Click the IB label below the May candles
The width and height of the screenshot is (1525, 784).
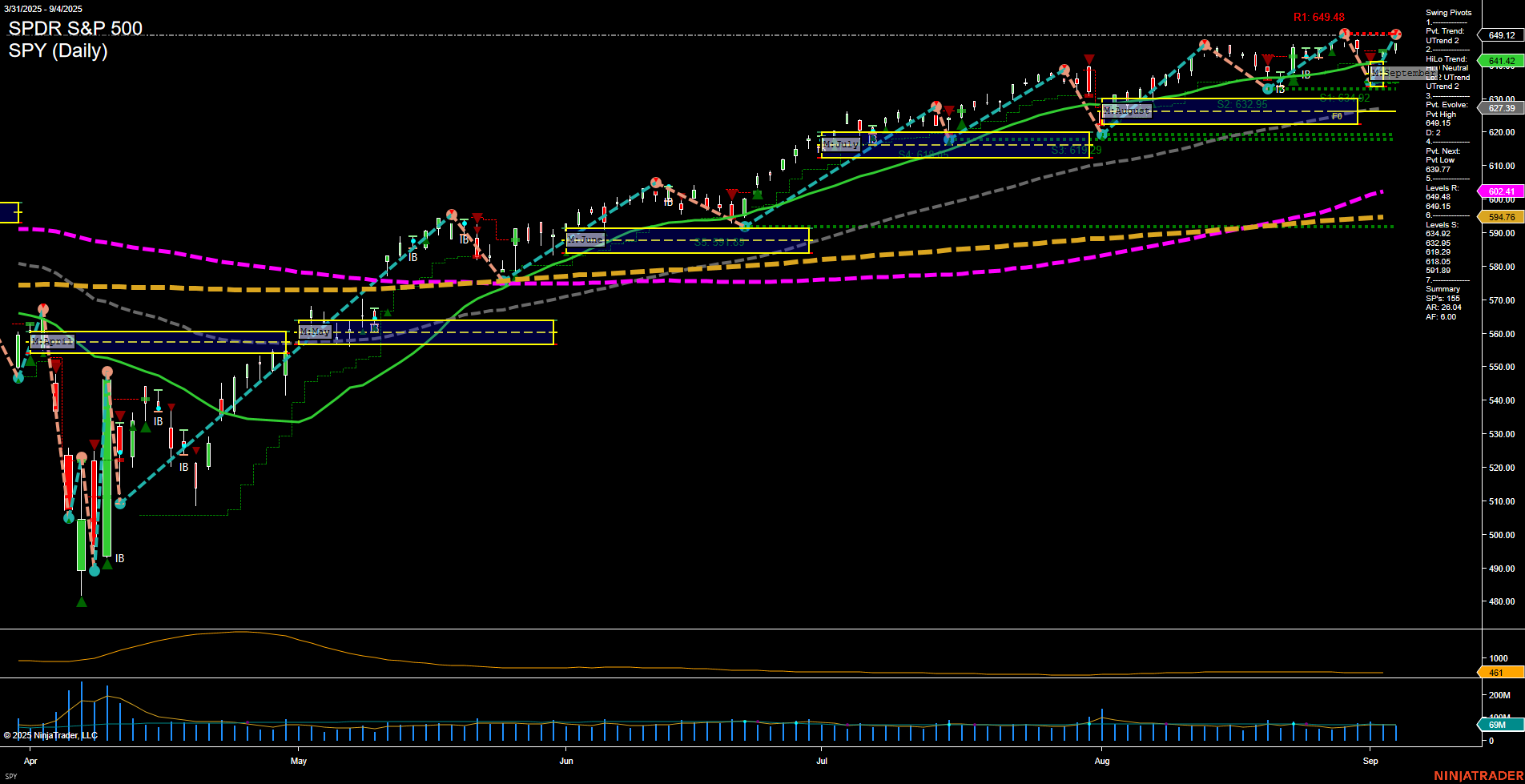pos(374,329)
